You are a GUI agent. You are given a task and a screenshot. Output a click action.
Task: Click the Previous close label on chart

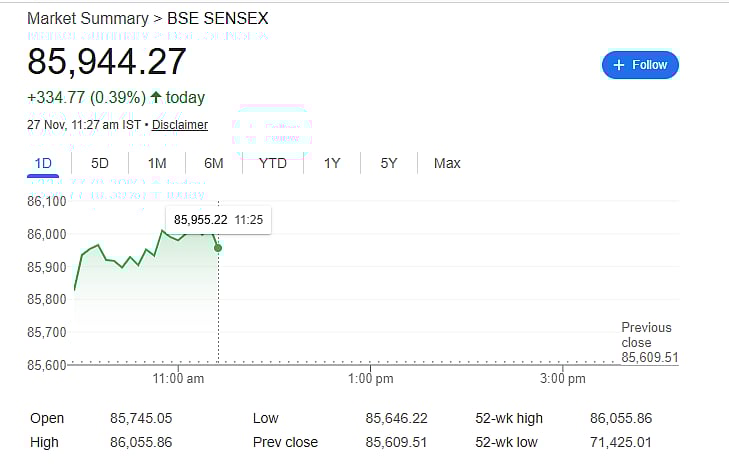coord(647,334)
